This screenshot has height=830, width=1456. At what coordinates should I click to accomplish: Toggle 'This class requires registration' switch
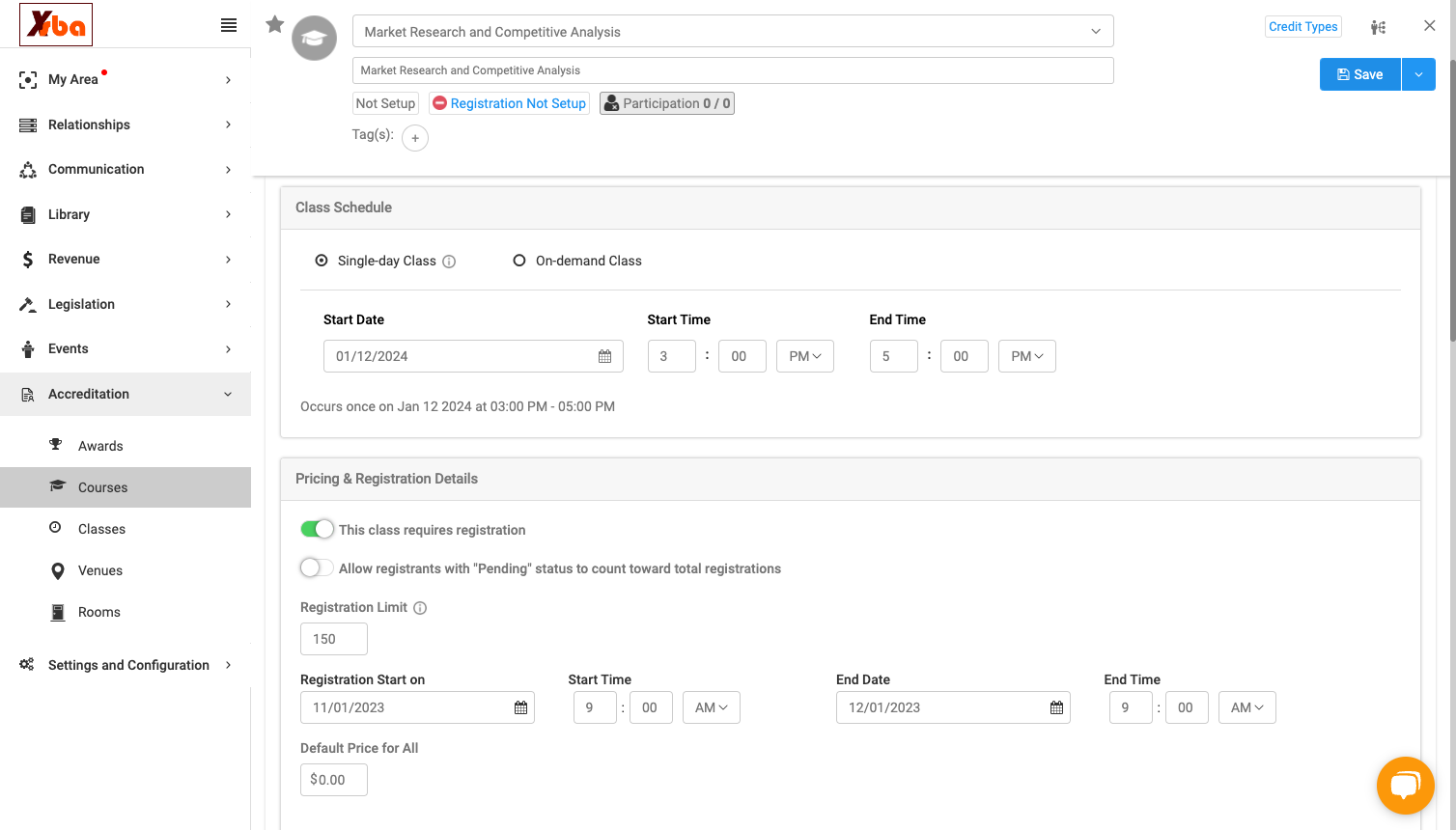pos(317,529)
